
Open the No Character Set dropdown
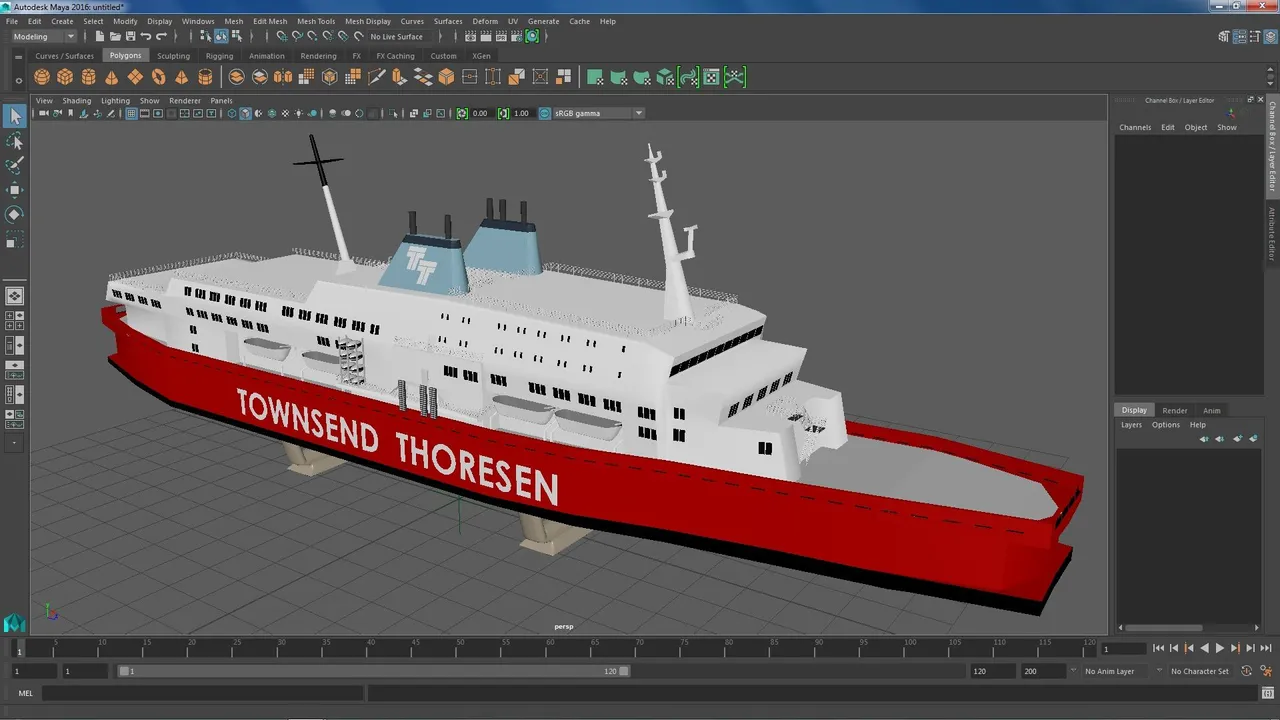[1198, 671]
